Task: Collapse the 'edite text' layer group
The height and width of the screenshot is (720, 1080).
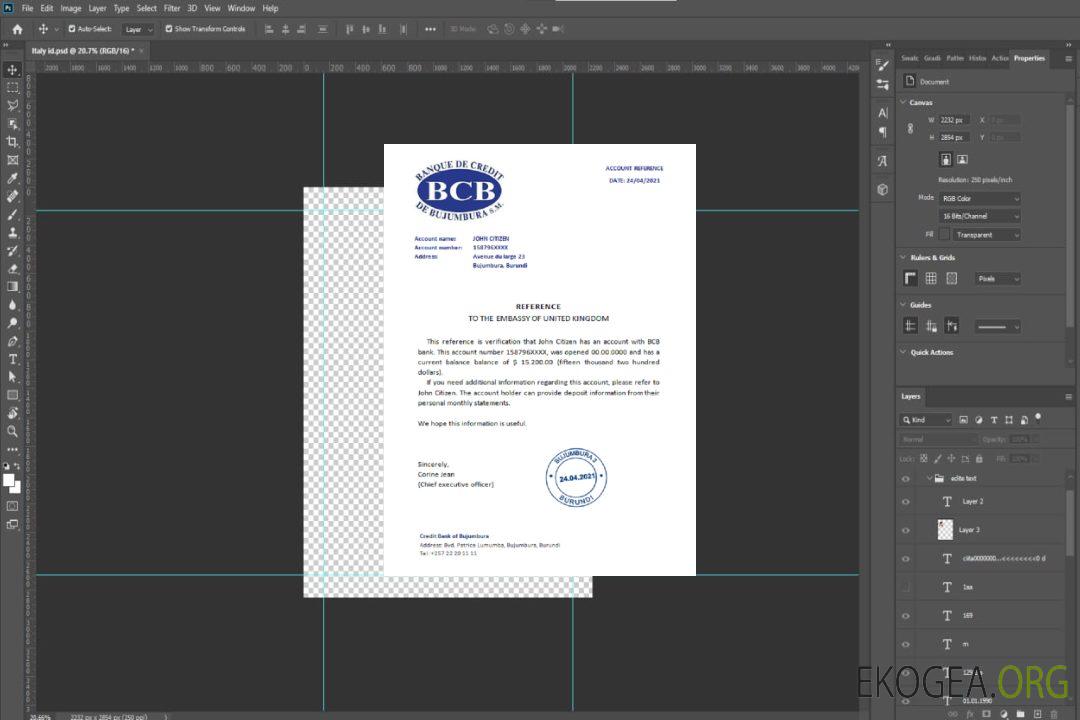Action: pos(925,479)
